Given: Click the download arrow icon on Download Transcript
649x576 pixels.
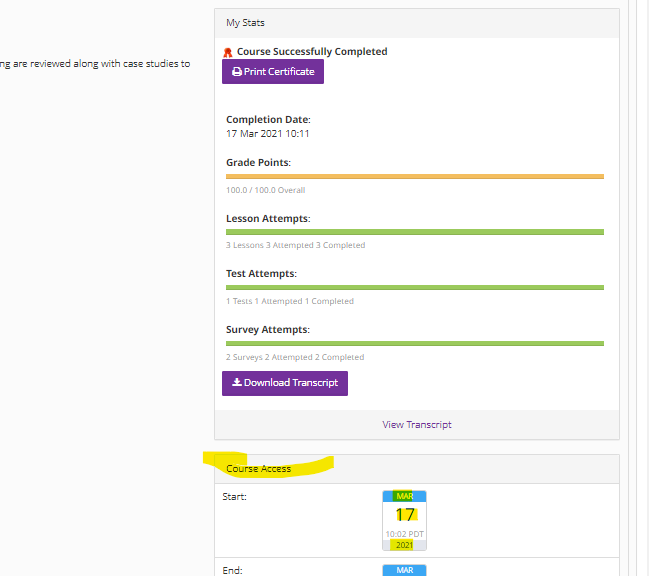Looking at the screenshot, I should [x=236, y=383].
